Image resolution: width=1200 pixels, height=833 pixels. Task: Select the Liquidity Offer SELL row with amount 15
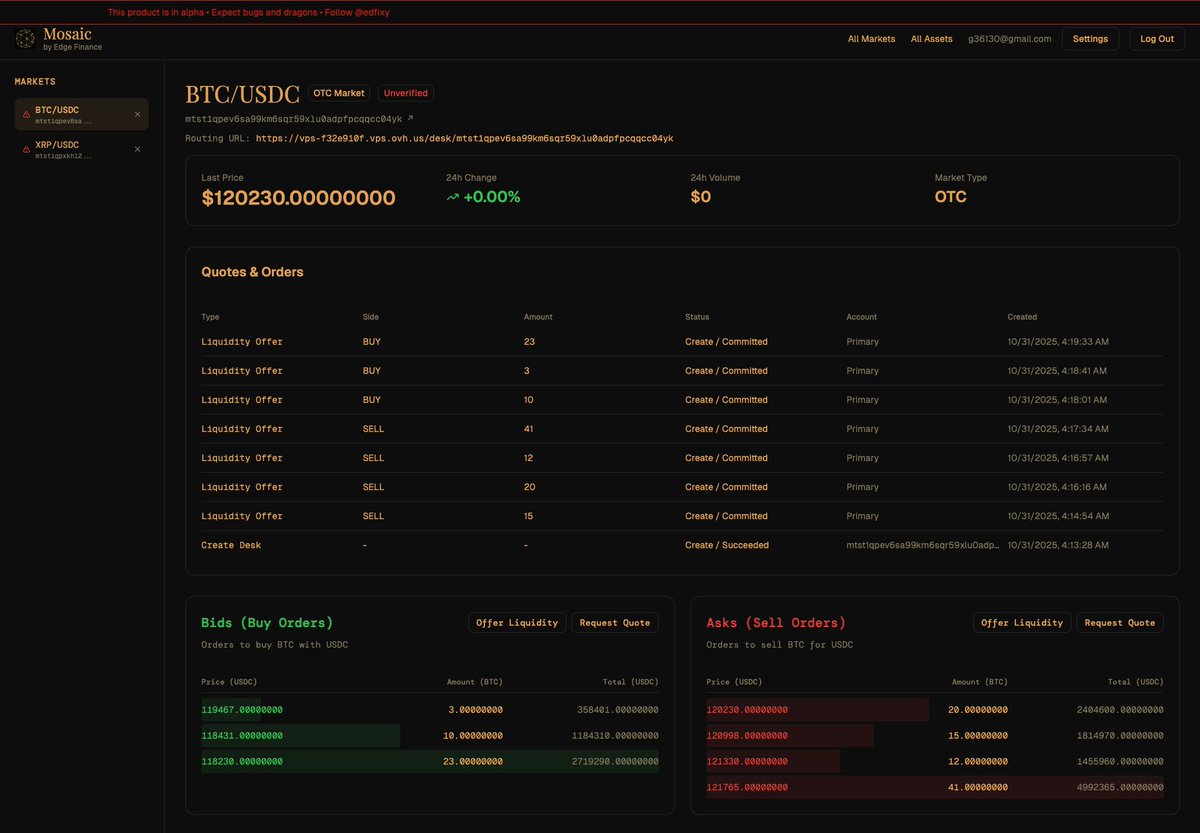(682, 516)
